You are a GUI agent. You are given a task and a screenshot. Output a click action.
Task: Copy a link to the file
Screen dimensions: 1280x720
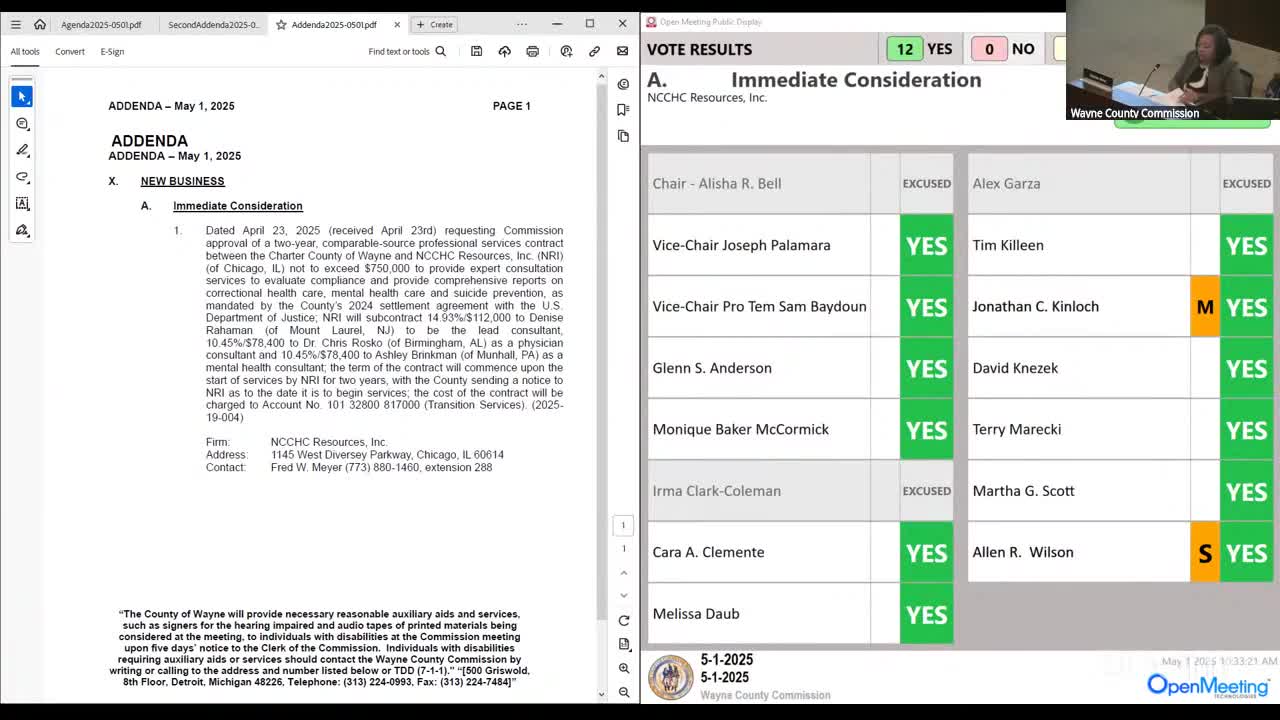click(x=594, y=51)
